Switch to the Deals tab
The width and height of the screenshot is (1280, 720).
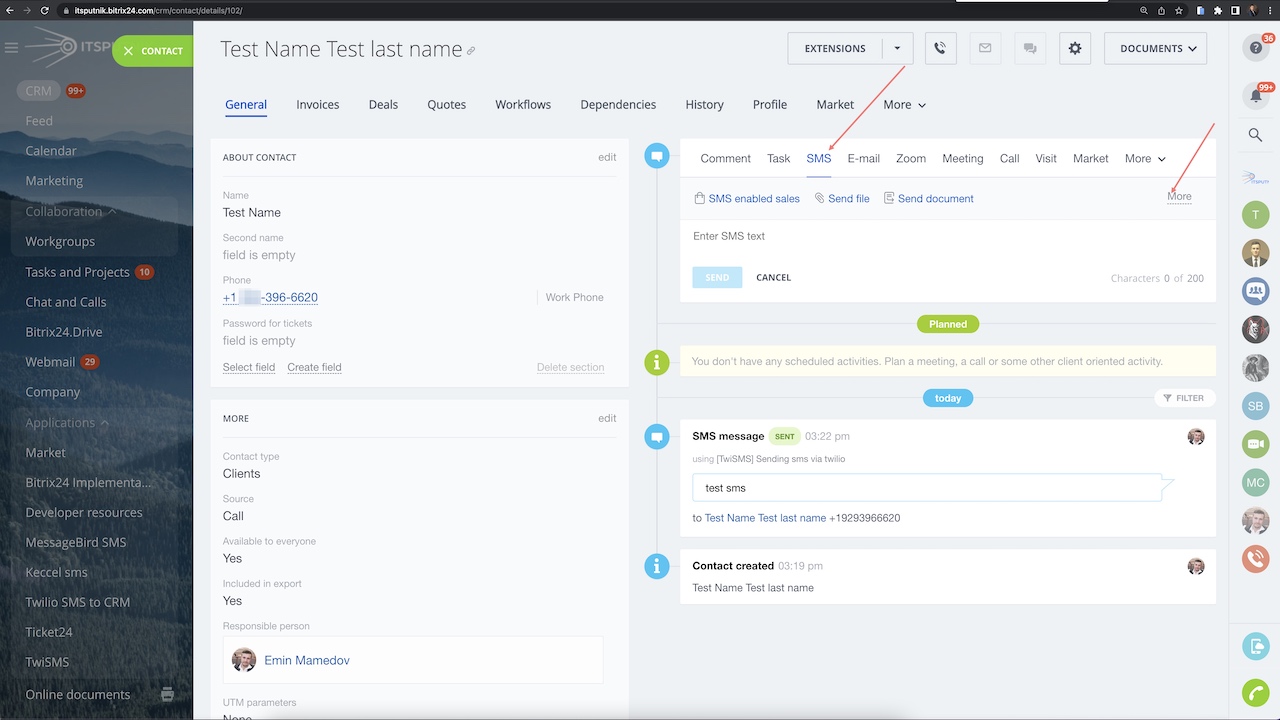pyautogui.click(x=383, y=105)
